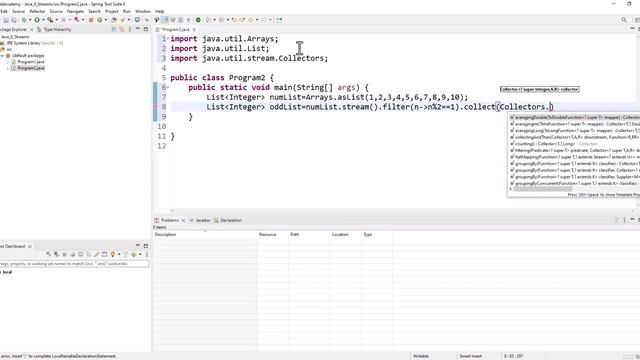Image resolution: width=640 pixels, height=360 pixels.
Task: Open Run button dropdown arrow
Action: click(x=43, y=20)
